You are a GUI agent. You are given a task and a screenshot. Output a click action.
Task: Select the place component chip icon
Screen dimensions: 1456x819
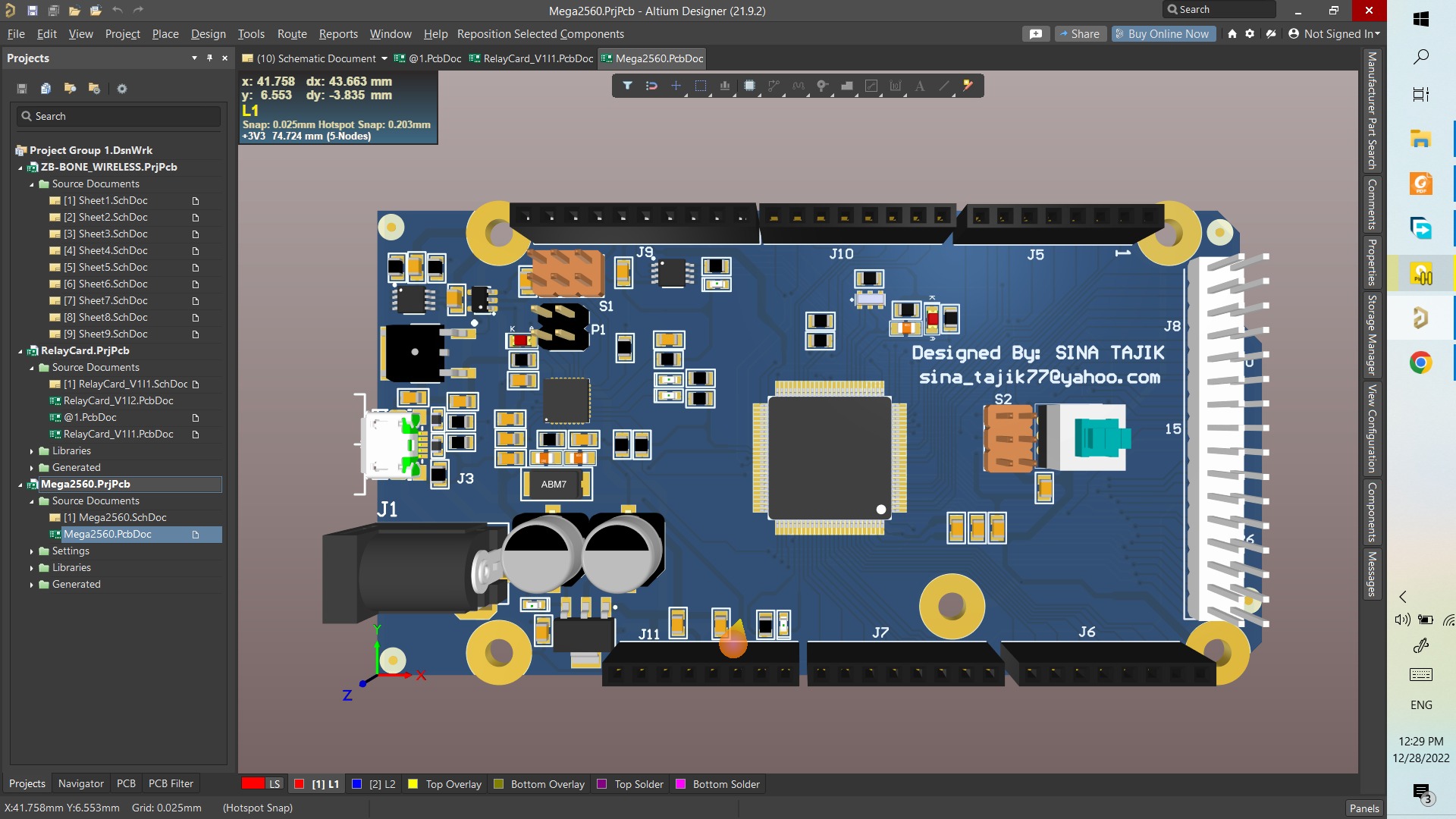click(x=749, y=86)
